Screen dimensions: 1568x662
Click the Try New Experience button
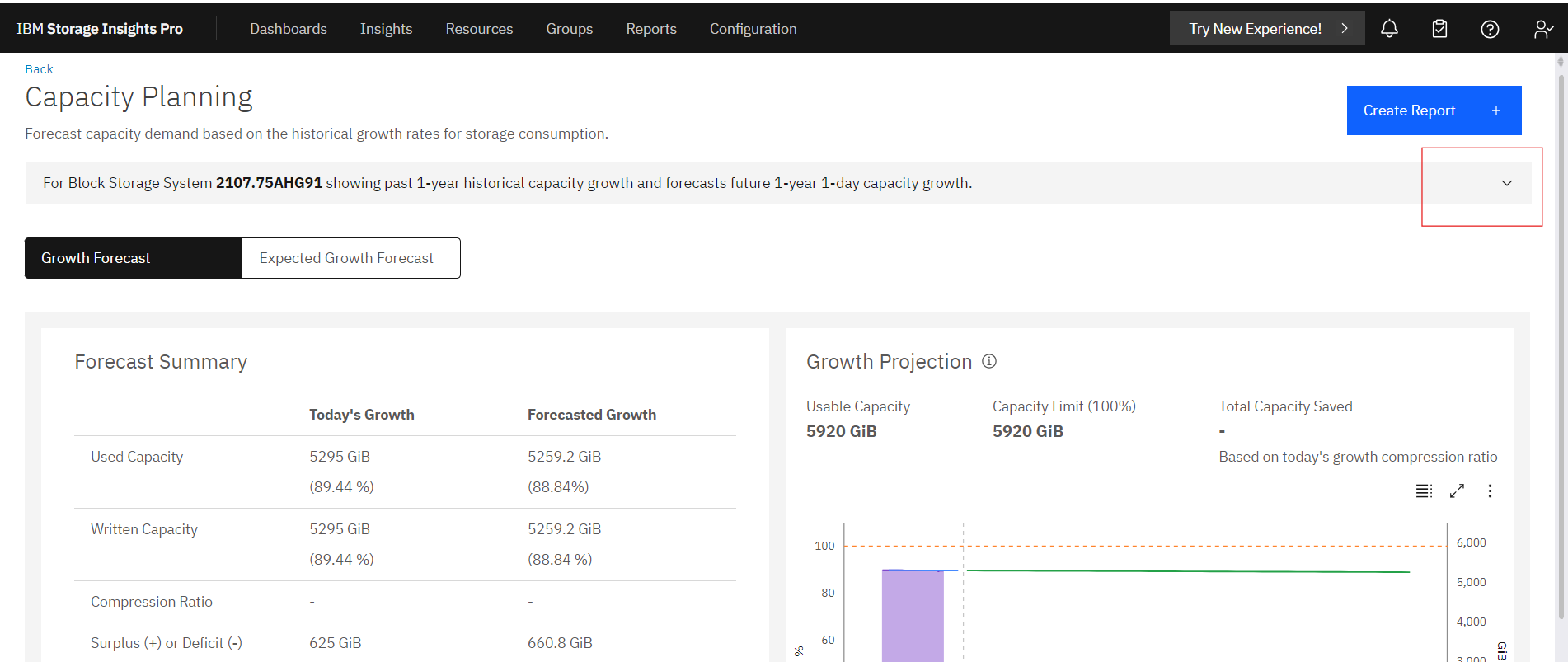(1267, 28)
